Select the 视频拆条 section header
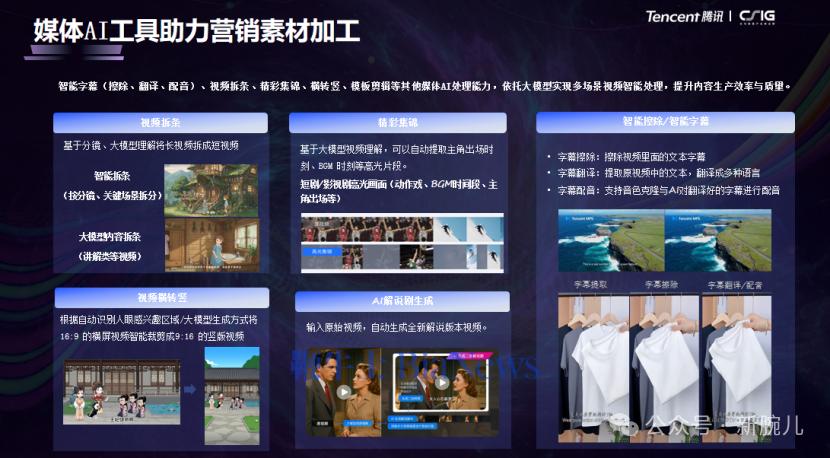The height and width of the screenshot is (458, 830). 160,123
